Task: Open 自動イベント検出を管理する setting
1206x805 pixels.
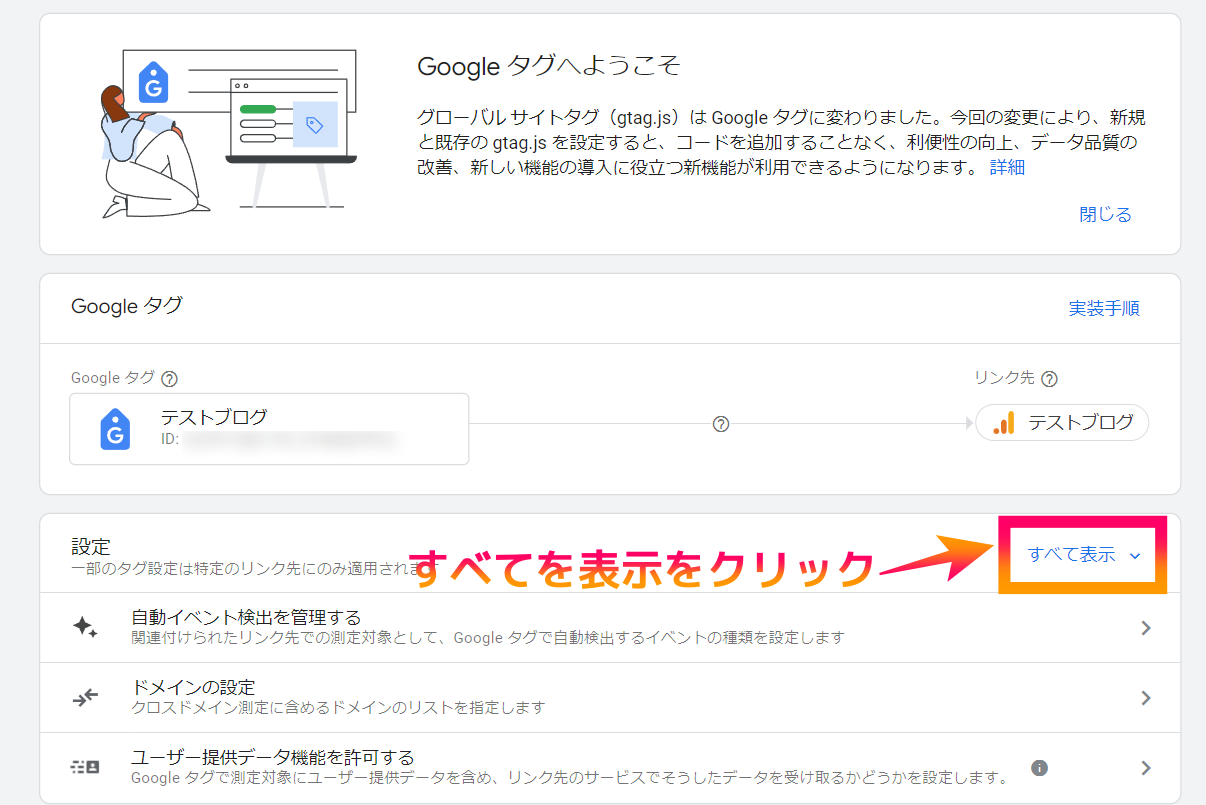Action: [x=610, y=627]
